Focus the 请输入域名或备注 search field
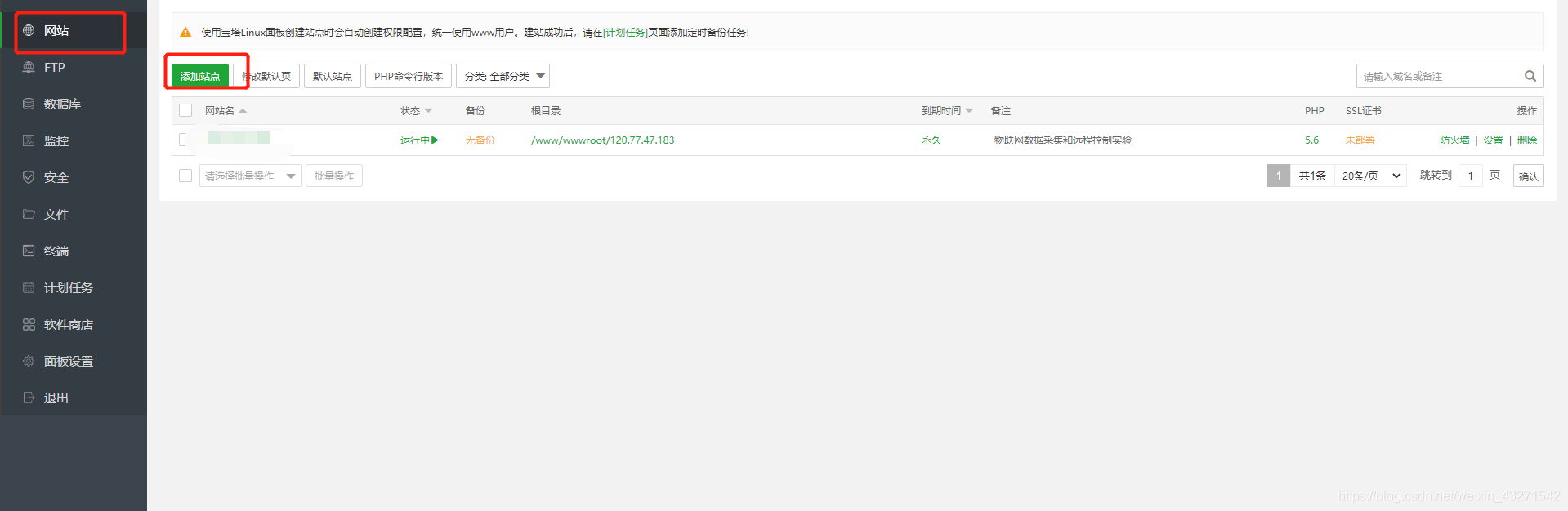Image resolution: width=1568 pixels, height=511 pixels. click(x=1438, y=76)
